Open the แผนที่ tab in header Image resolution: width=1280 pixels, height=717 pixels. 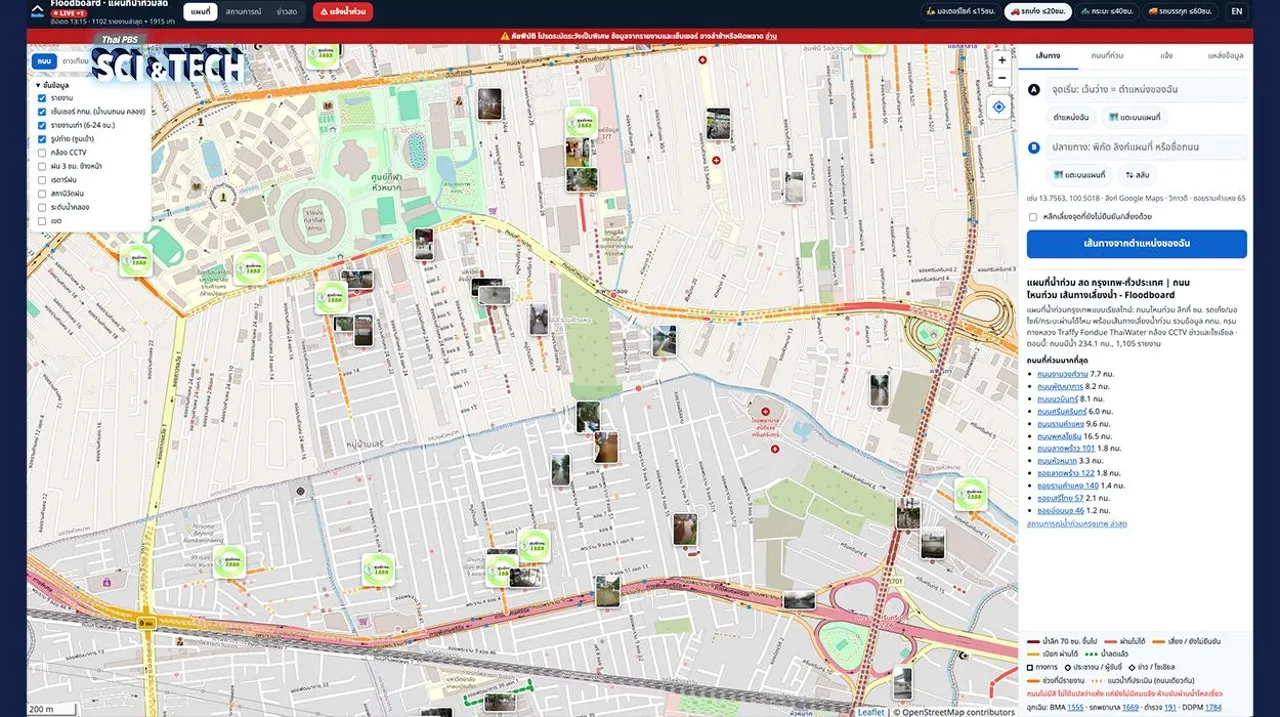point(200,11)
